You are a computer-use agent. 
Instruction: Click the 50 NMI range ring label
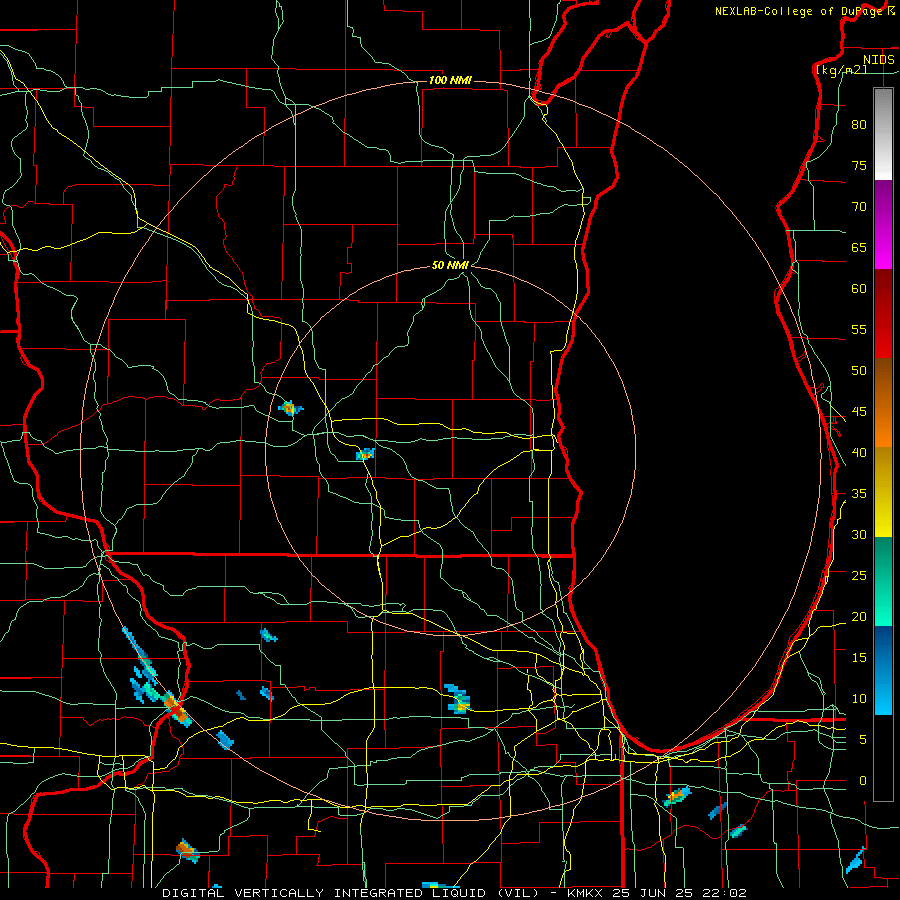click(450, 265)
